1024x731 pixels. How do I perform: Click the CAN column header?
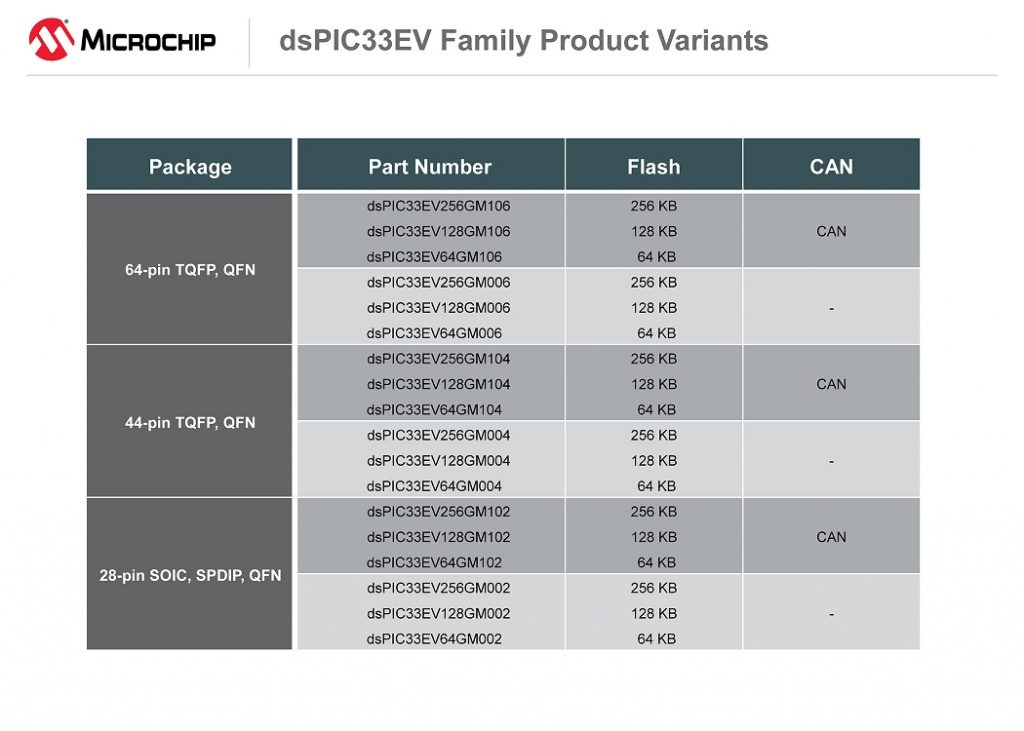[831, 167]
